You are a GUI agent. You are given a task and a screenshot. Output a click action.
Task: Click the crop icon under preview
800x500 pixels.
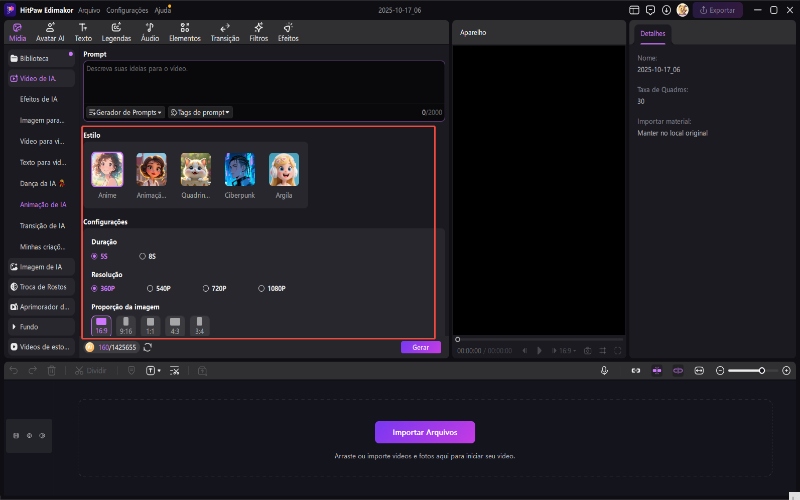pos(603,351)
